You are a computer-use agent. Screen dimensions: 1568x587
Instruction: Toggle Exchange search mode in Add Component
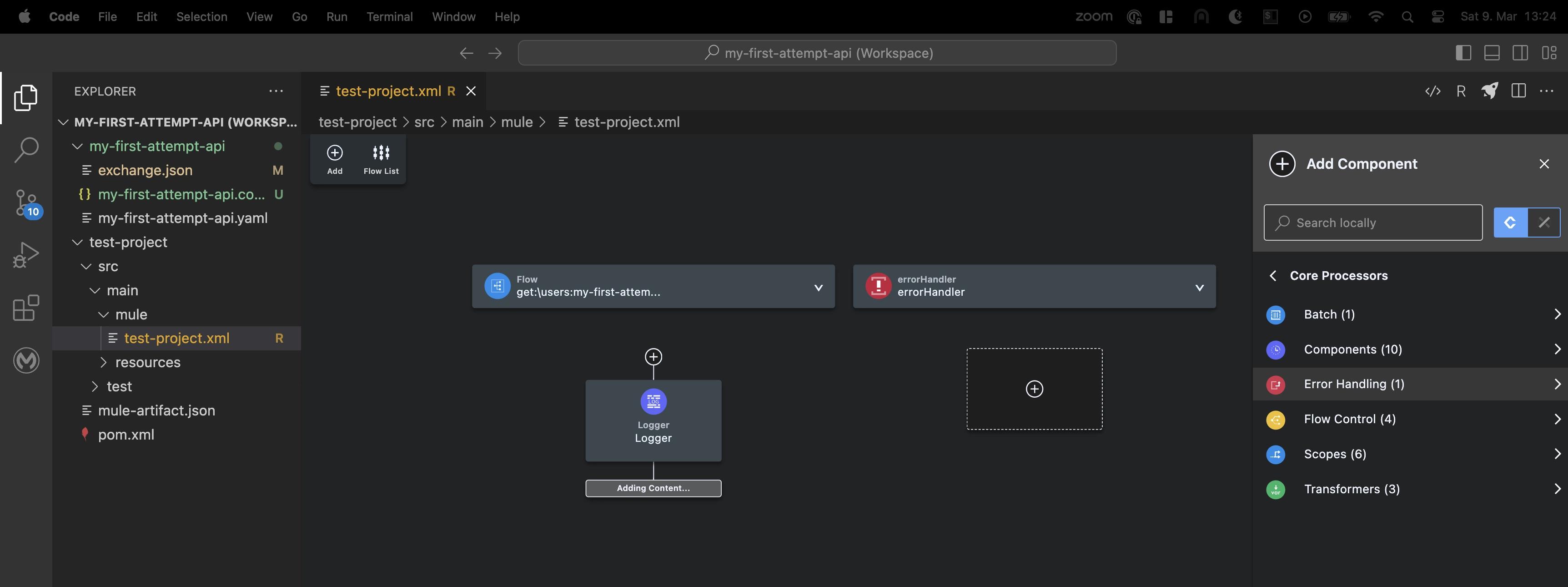pyautogui.click(x=1543, y=222)
